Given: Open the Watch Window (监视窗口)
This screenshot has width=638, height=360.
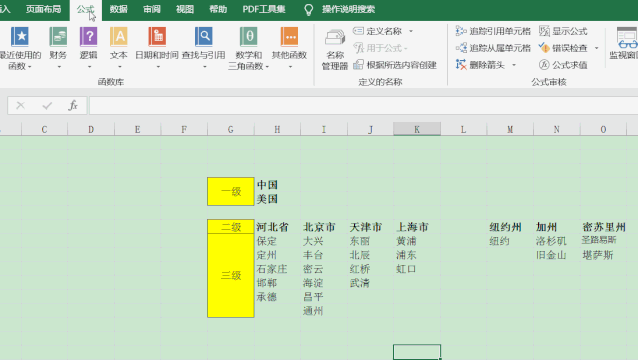Looking at the screenshot, I should point(623,44).
